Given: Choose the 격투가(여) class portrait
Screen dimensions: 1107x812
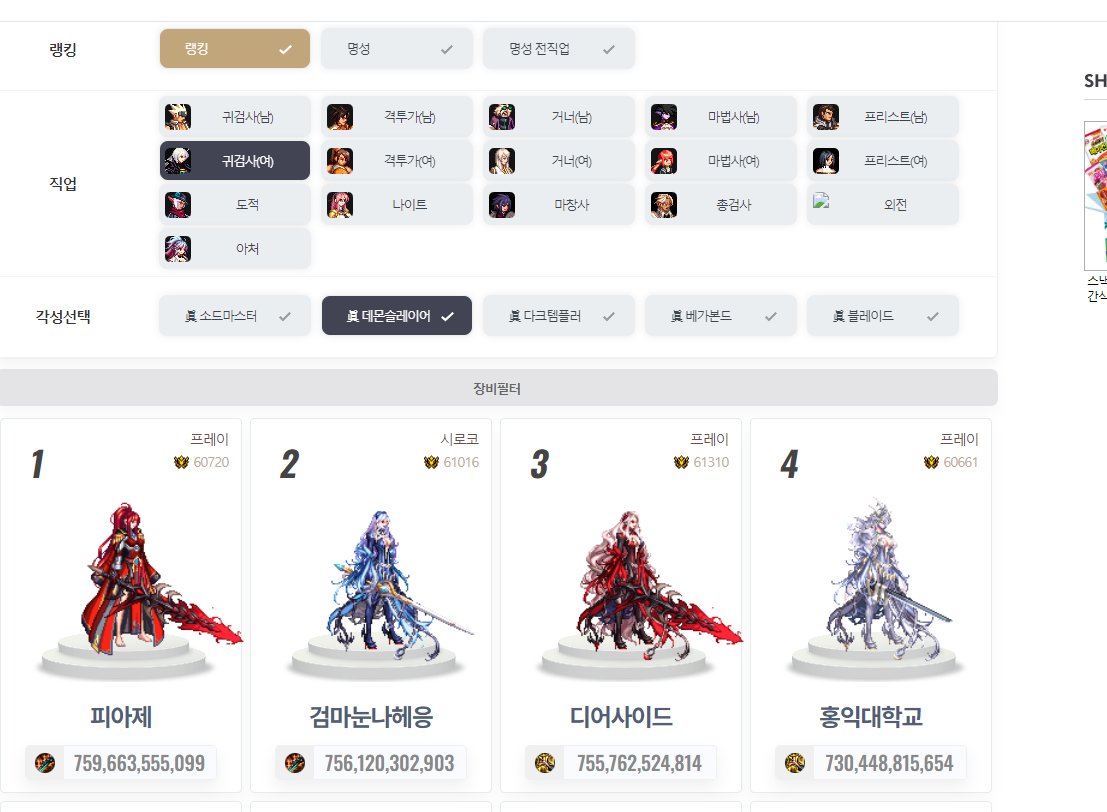Looking at the screenshot, I should (340, 161).
